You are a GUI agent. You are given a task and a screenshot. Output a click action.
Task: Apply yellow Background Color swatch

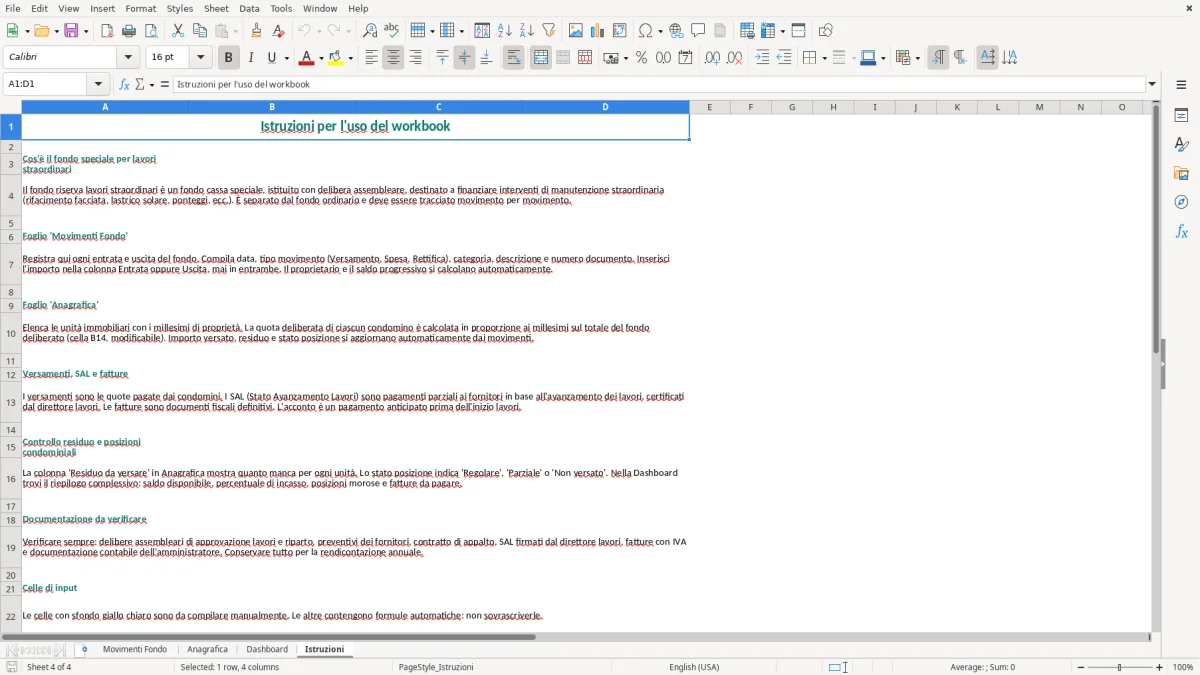(x=336, y=58)
